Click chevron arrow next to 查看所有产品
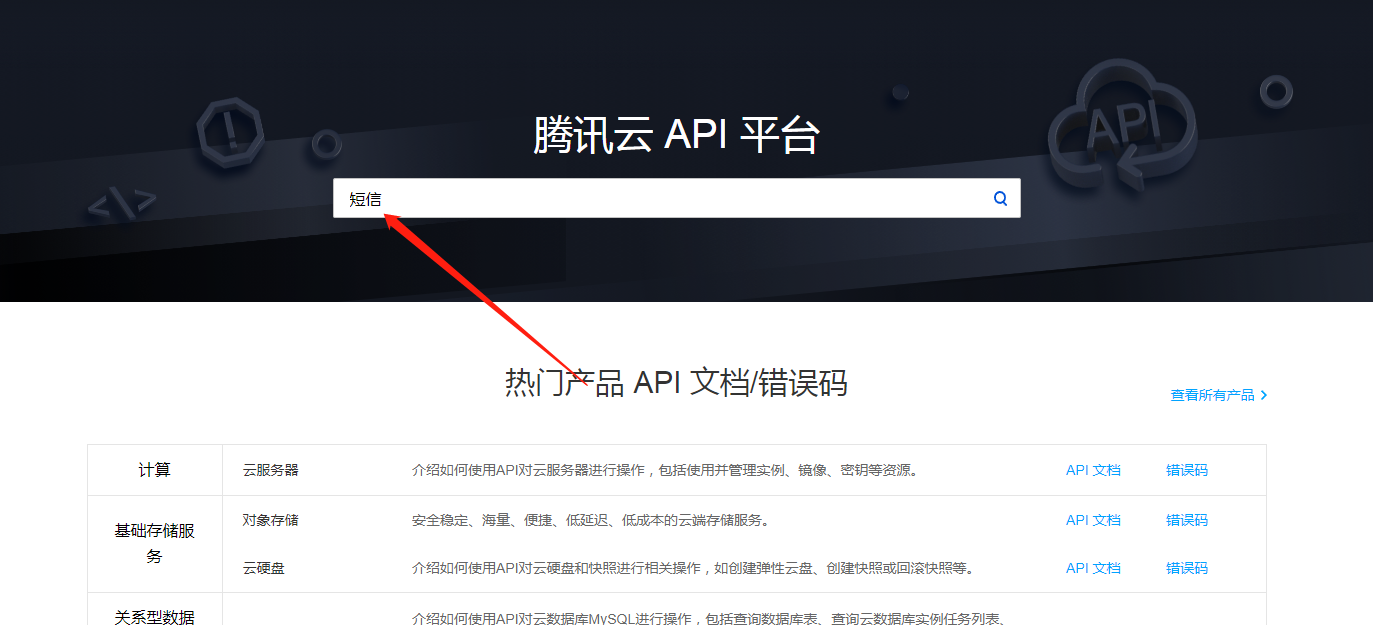The image size is (1373, 625). pos(1264,395)
